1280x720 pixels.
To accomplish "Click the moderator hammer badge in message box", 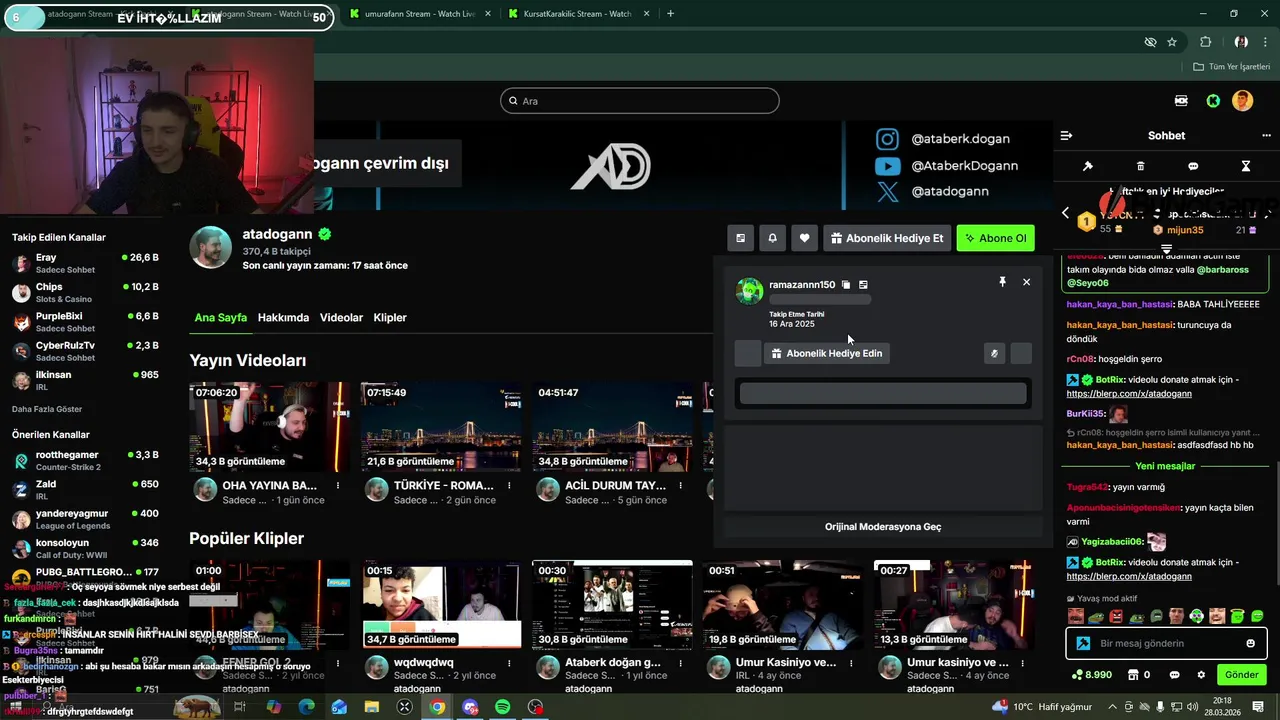I will pyautogui.click(x=1083, y=643).
